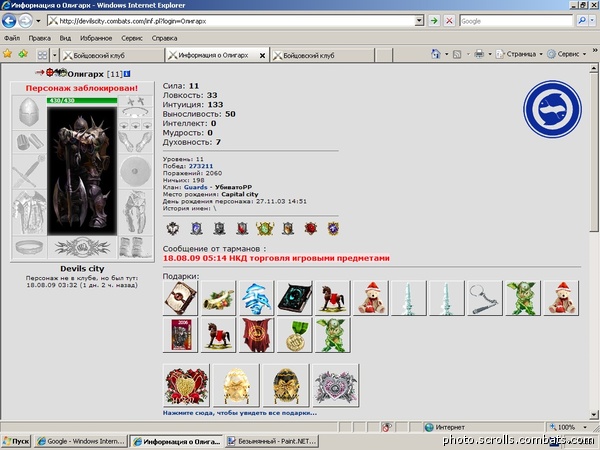Screen dimensions: 600x450
Task: Open the recent pages dropdown arrow
Action: pos(38,21)
